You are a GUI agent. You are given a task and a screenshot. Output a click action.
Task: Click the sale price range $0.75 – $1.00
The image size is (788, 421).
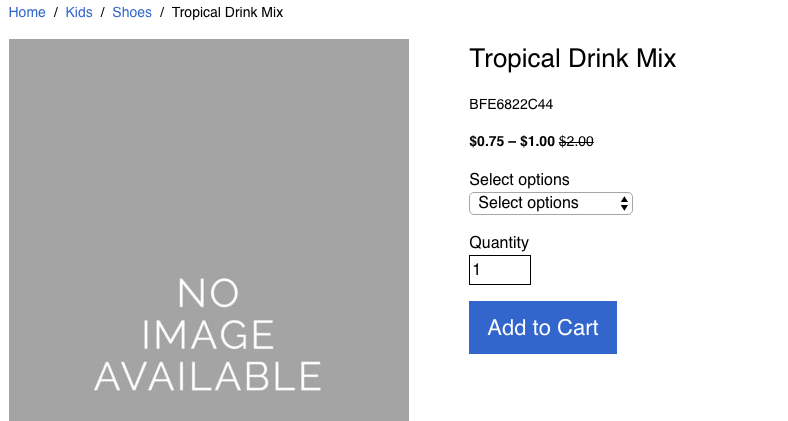(x=512, y=142)
